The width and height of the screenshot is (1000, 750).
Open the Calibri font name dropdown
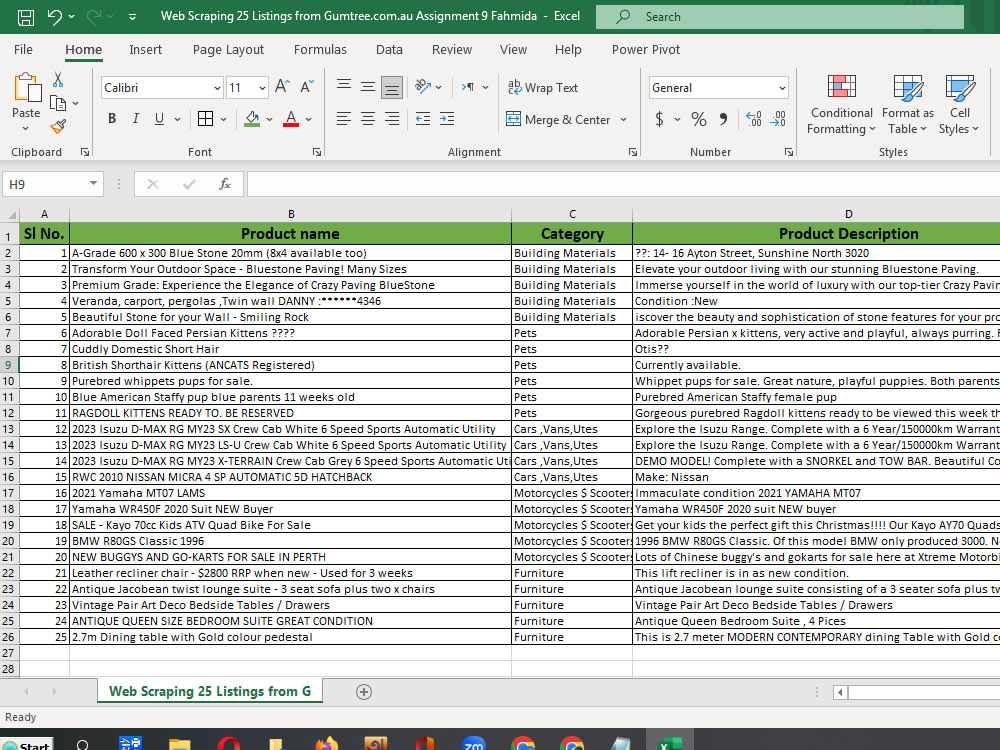click(x=217, y=88)
